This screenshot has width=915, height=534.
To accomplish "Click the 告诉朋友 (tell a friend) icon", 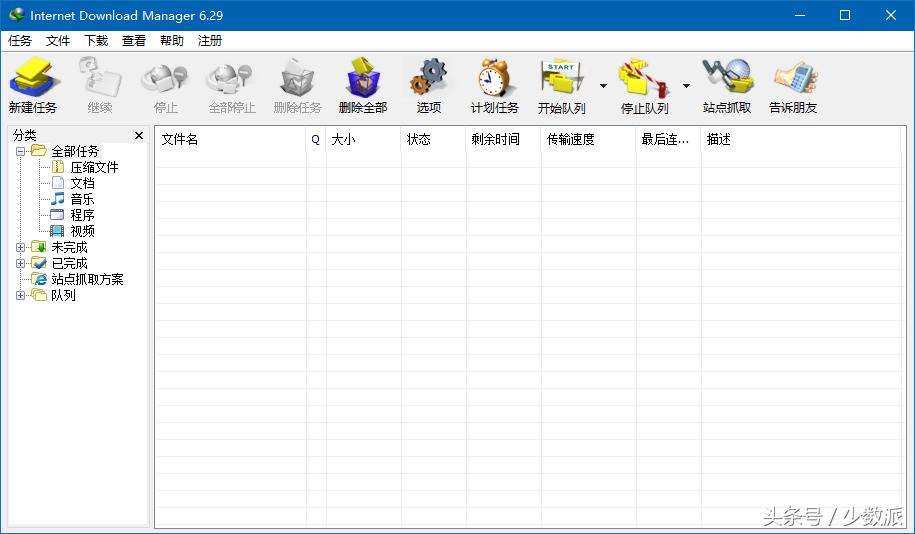I will point(793,78).
